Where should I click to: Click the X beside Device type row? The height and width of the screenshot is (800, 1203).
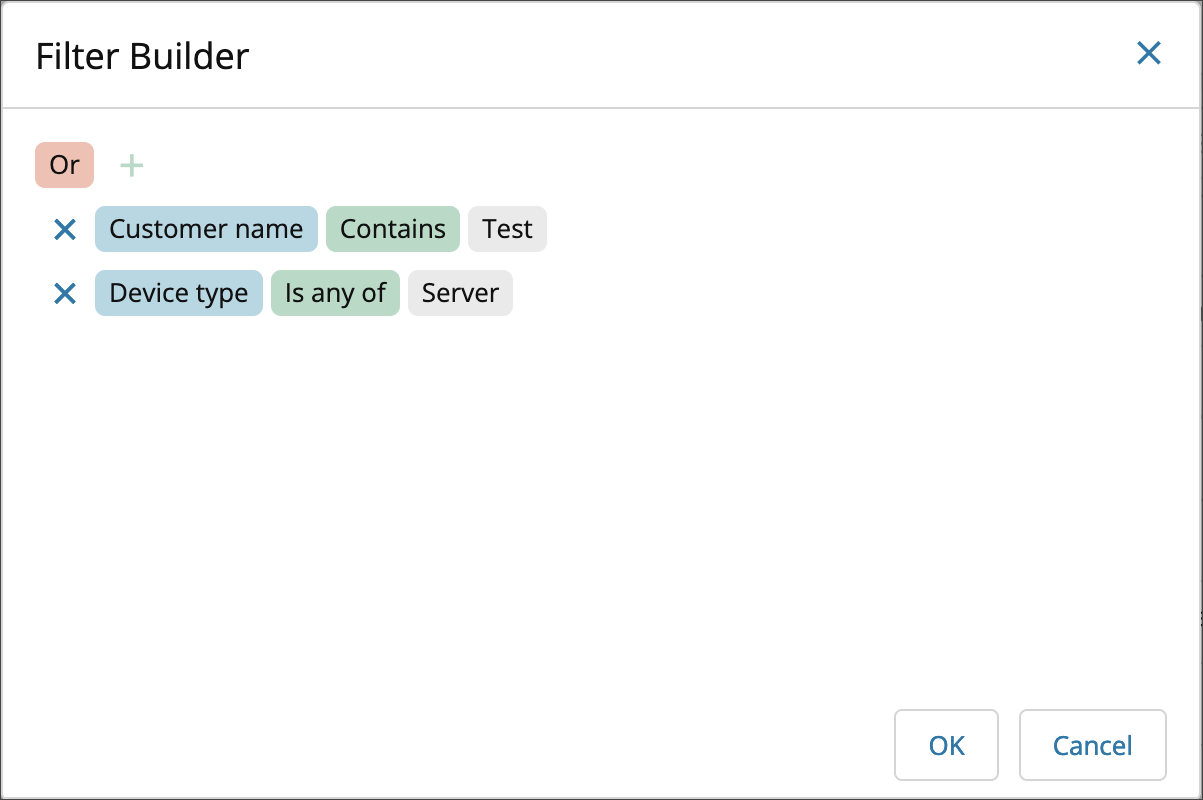click(65, 293)
